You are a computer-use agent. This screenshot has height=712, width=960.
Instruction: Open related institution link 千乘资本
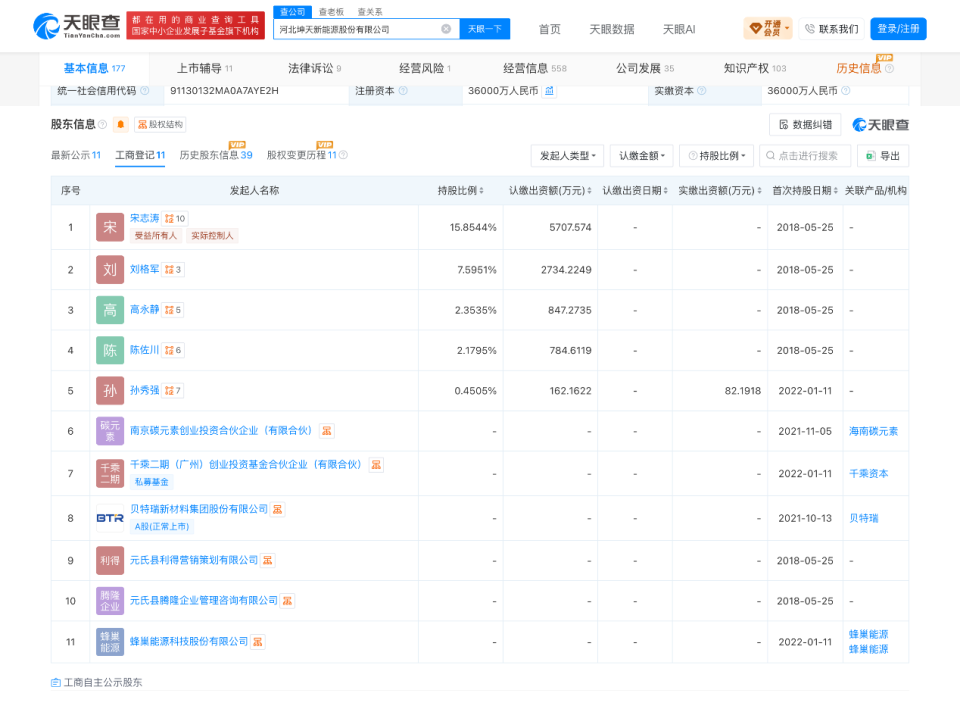868,473
